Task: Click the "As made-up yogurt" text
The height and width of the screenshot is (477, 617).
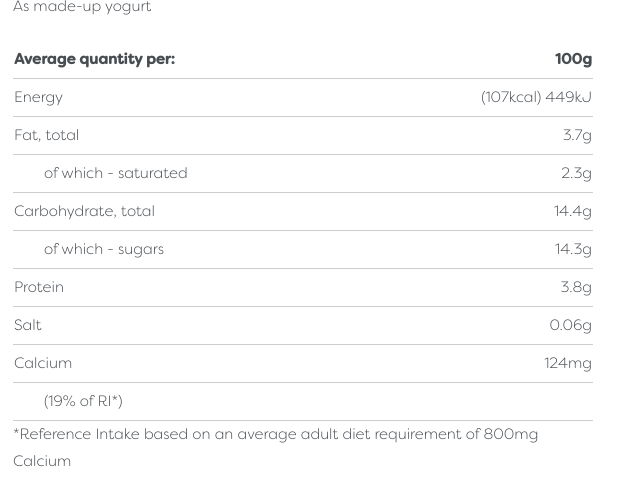Action: [x=82, y=7]
